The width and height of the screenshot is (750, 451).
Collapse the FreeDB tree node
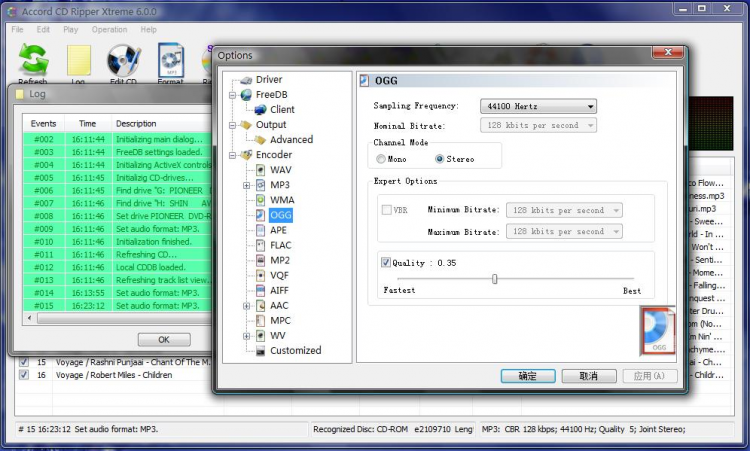(232, 95)
